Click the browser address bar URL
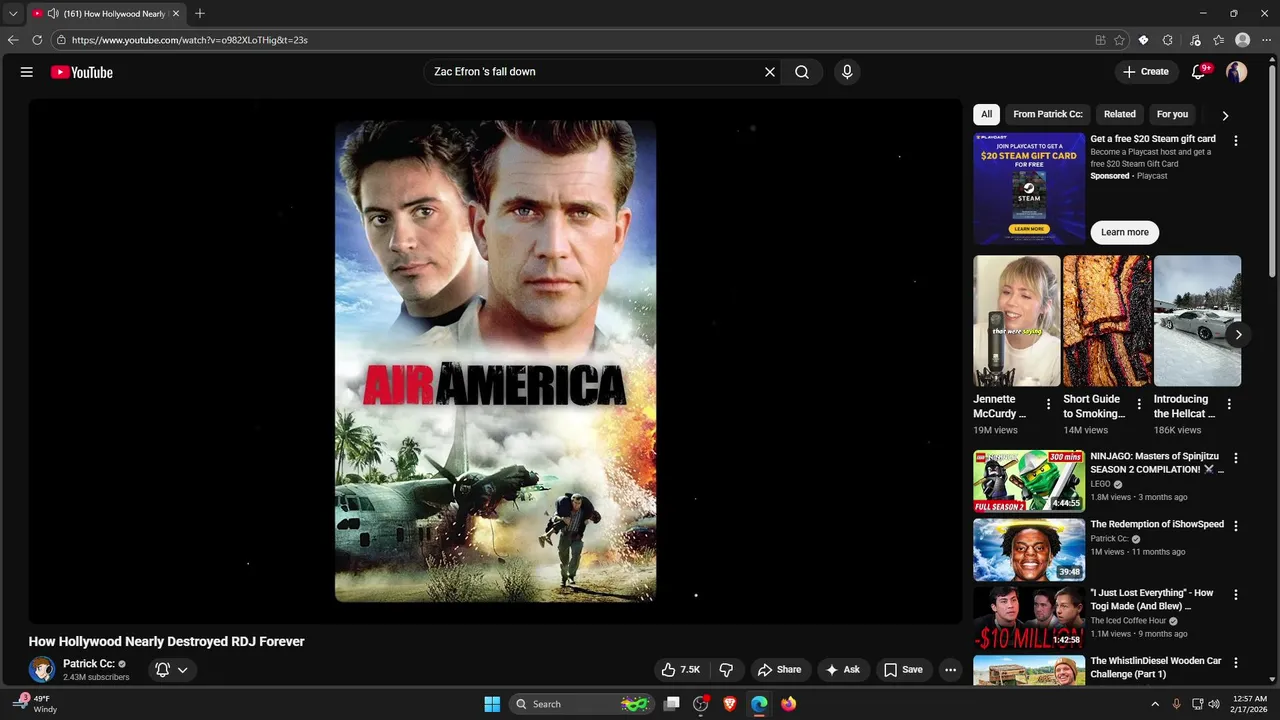The height and width of the screenshot is (720, 1280). tap(190, 40)
